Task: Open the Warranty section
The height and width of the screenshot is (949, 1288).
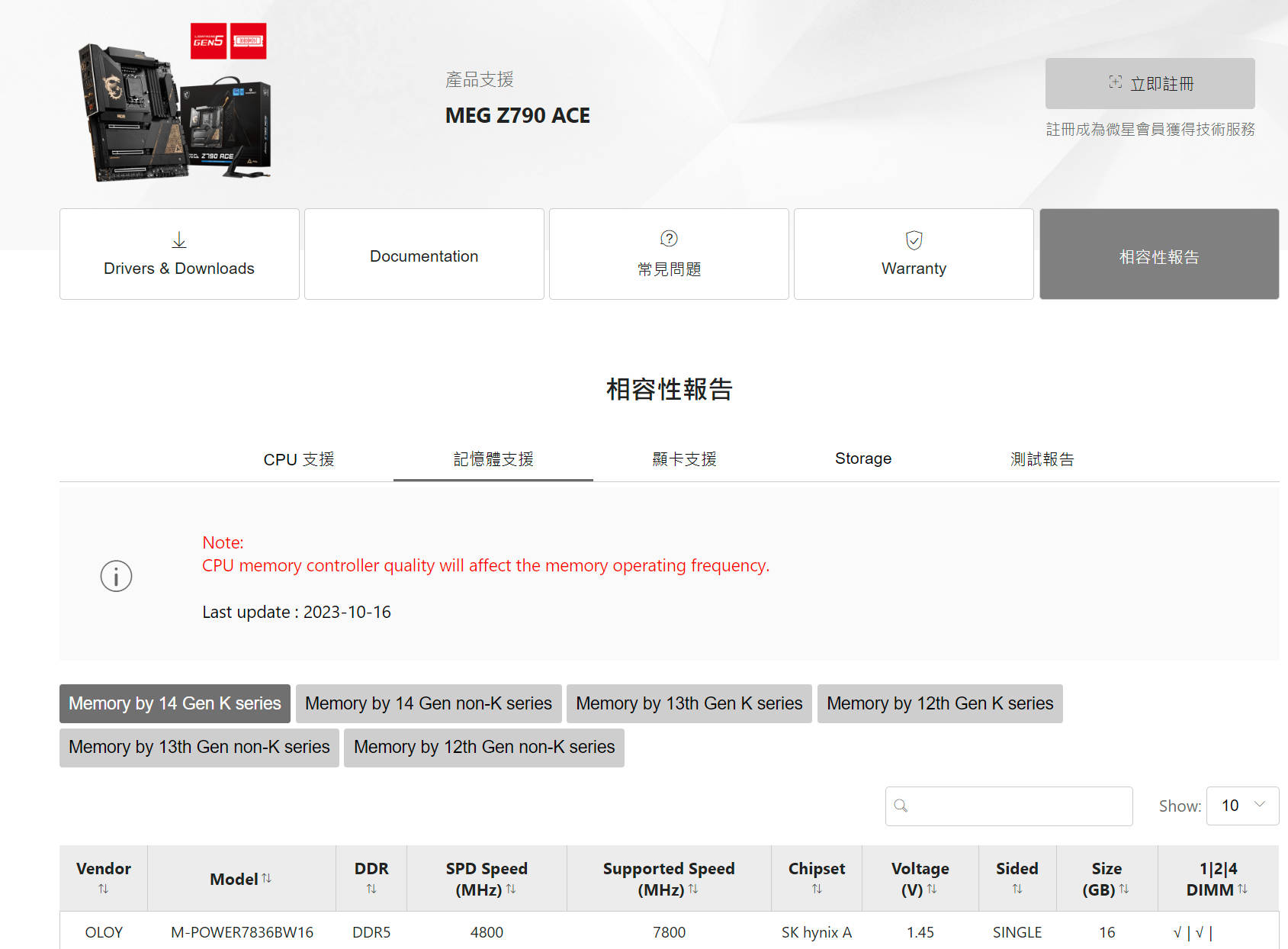Action: click(x=914, y=254)
